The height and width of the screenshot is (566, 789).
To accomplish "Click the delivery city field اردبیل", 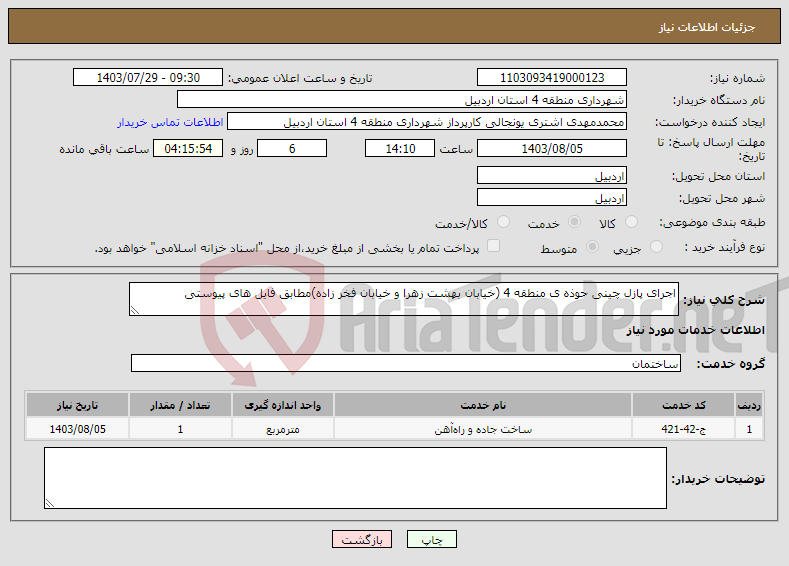I will (551, 197).
